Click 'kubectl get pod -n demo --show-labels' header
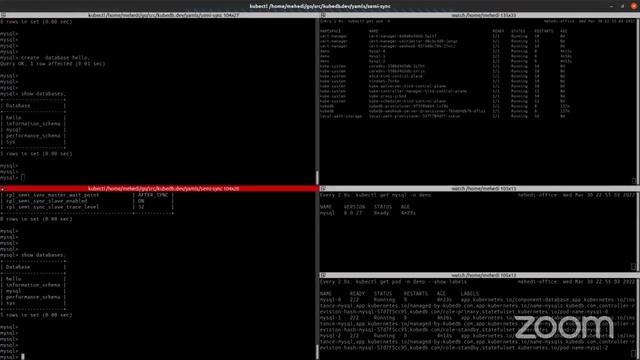 411,282
